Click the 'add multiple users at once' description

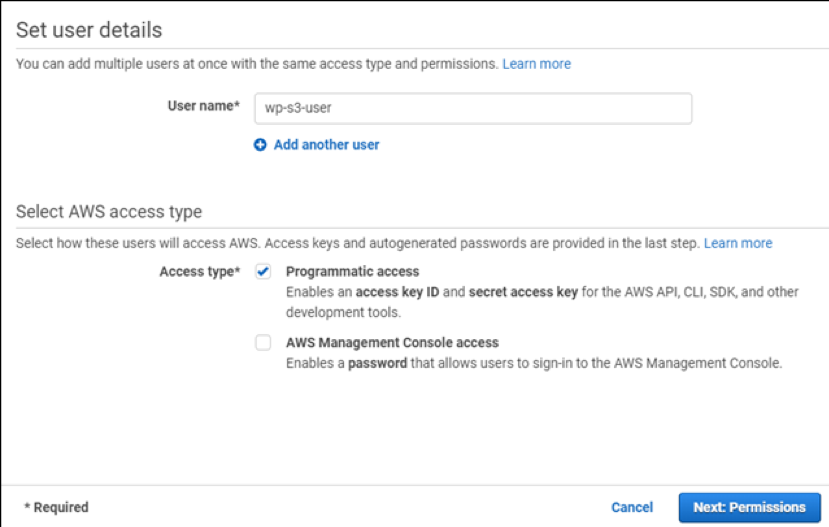(x=257, y=64)
